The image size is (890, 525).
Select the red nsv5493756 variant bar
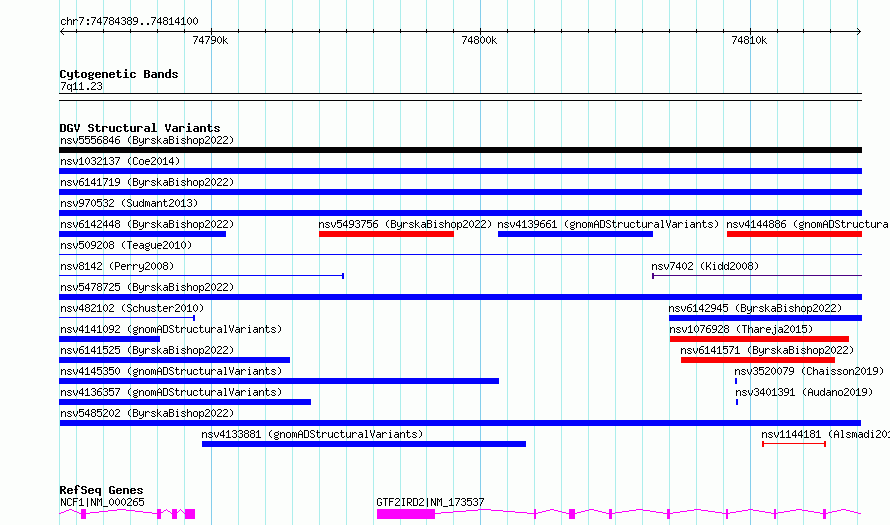[x=386, y=234]
